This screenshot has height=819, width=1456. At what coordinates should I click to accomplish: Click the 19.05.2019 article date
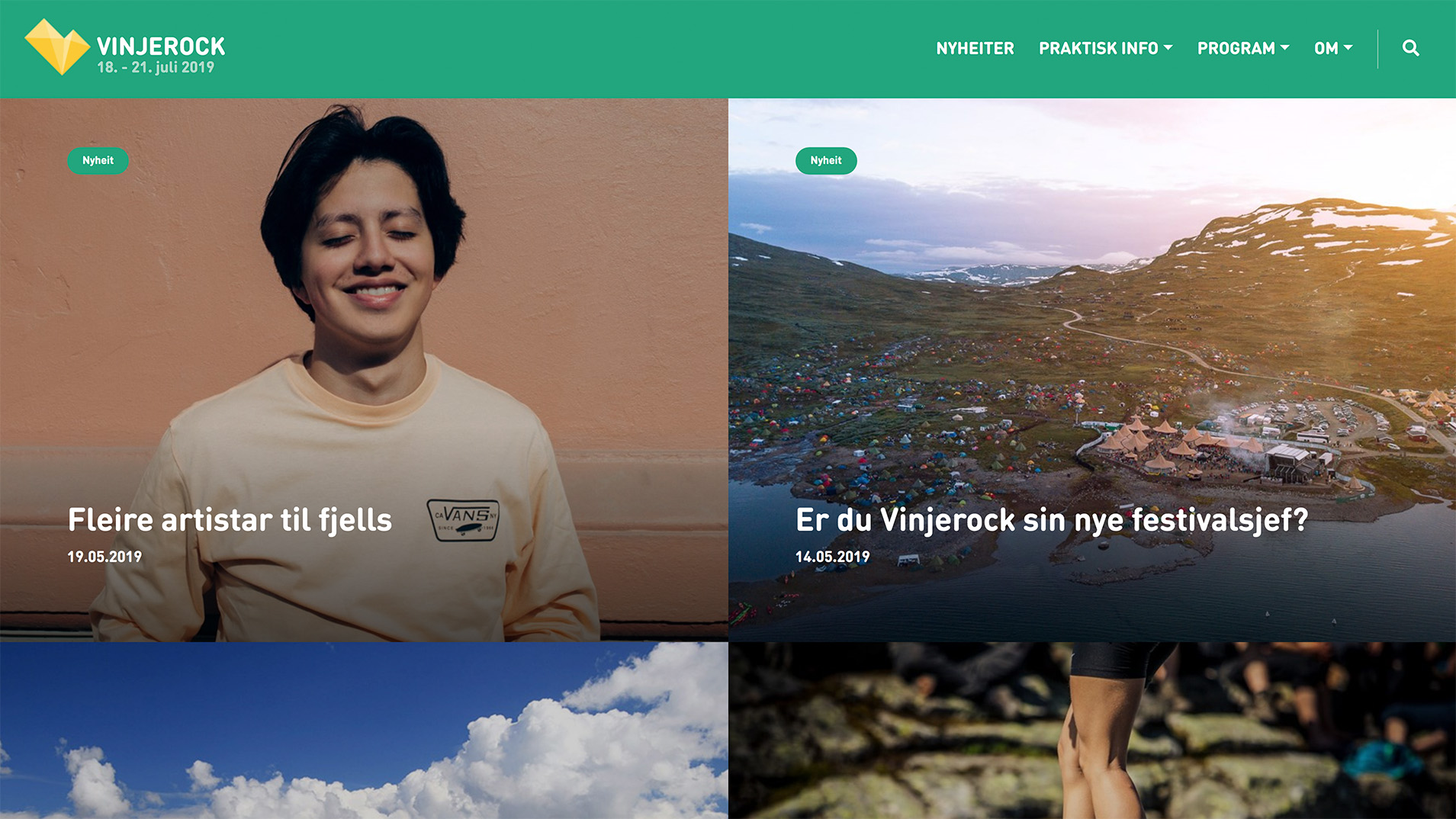point(104,557)
